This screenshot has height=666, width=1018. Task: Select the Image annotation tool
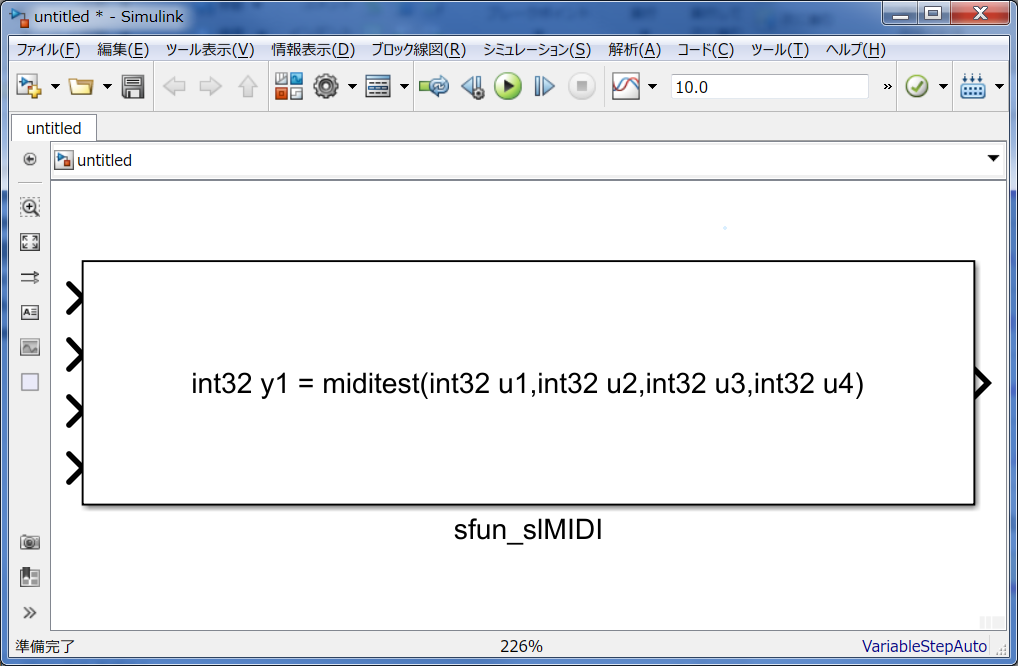point(30,347)
